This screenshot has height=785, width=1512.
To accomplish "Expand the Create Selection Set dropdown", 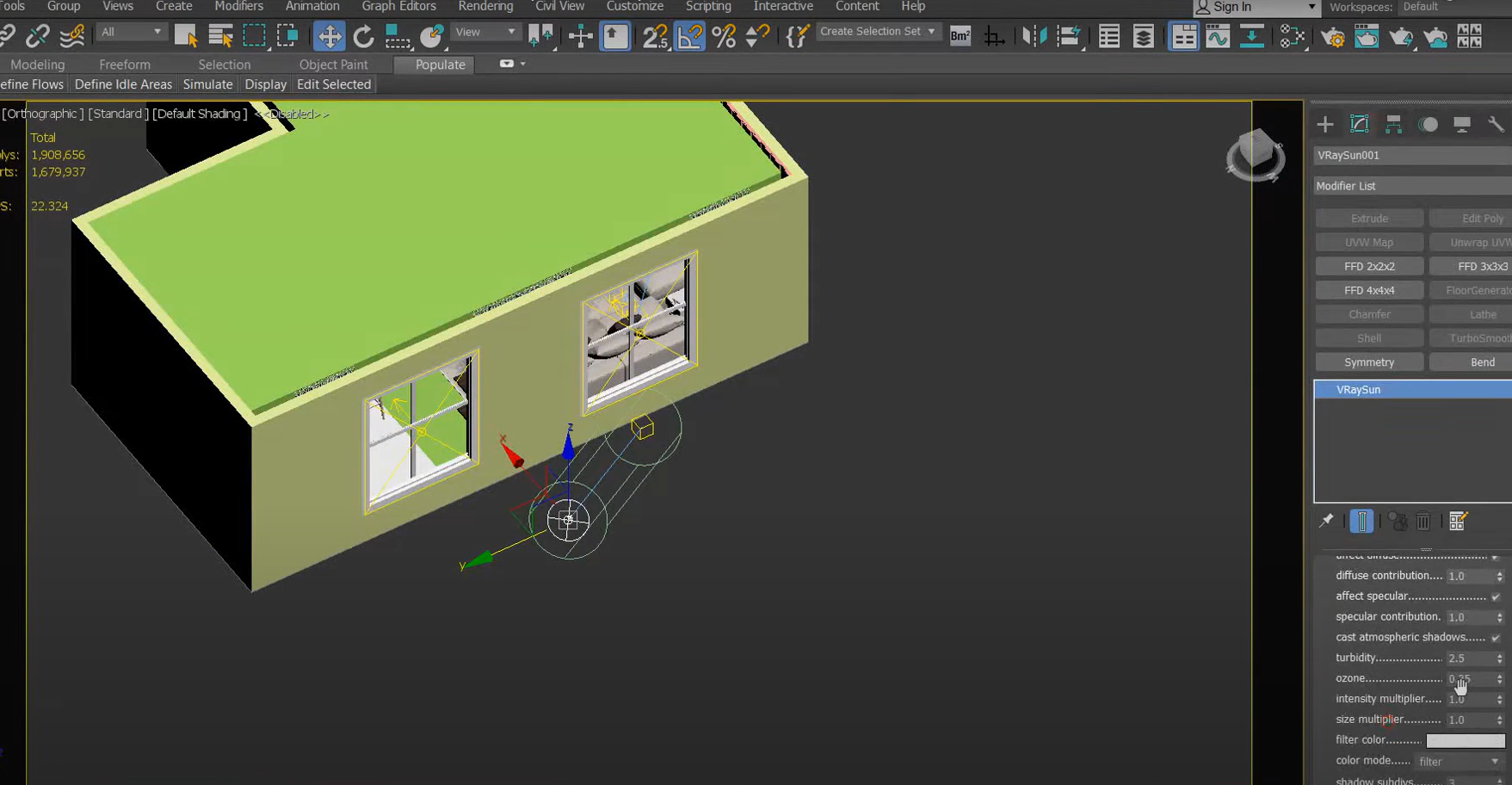I will [x=877, y=32].
